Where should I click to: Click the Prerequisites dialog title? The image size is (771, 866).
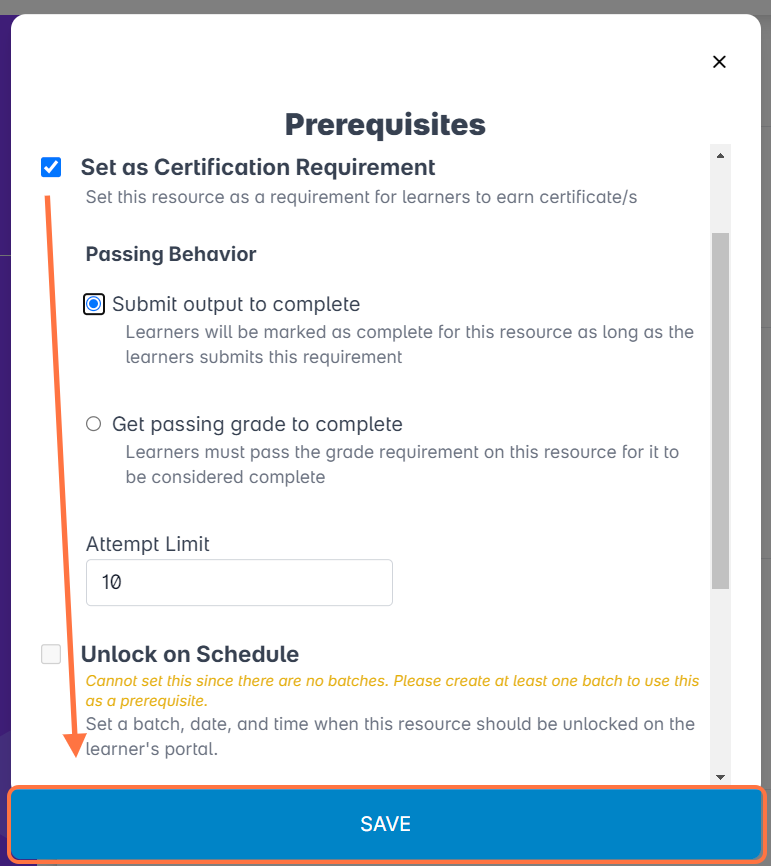(x=385, y=124)
